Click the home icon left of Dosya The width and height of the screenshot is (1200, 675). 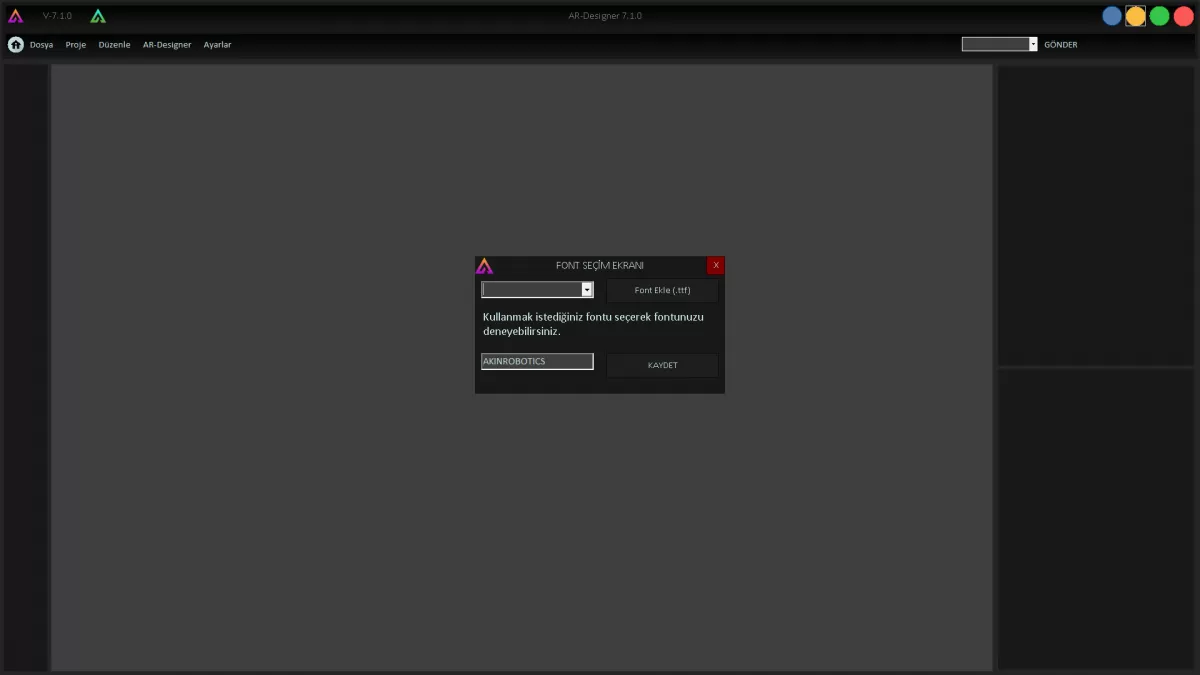tap(16, 45)
